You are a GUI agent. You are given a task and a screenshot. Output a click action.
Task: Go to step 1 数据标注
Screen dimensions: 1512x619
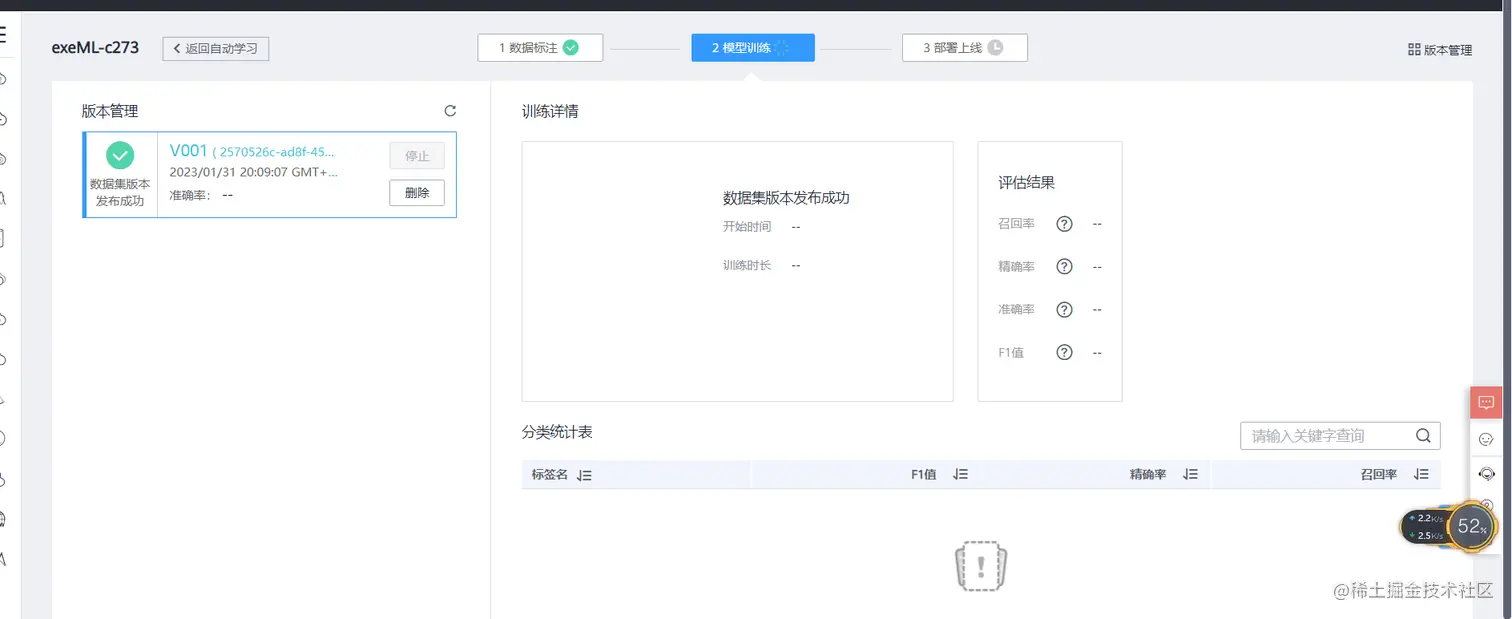(x=540, y=48)
